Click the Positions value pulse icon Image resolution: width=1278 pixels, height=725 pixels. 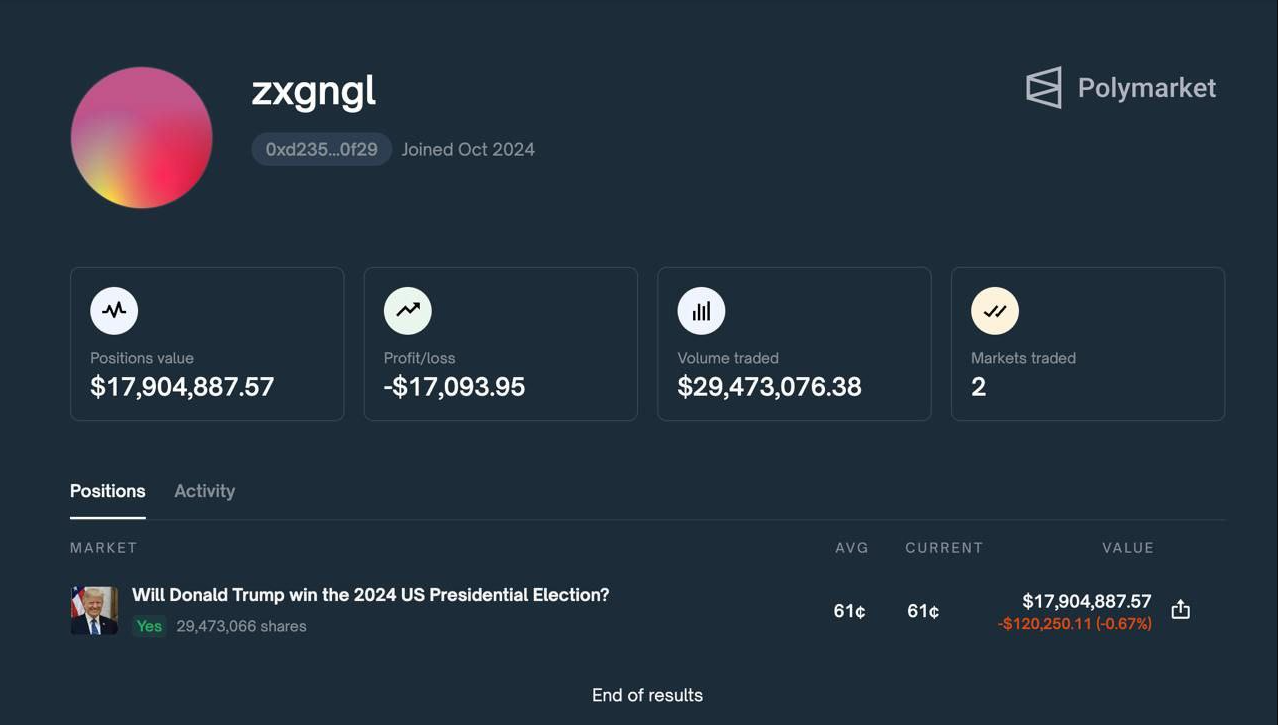(114, 310)
